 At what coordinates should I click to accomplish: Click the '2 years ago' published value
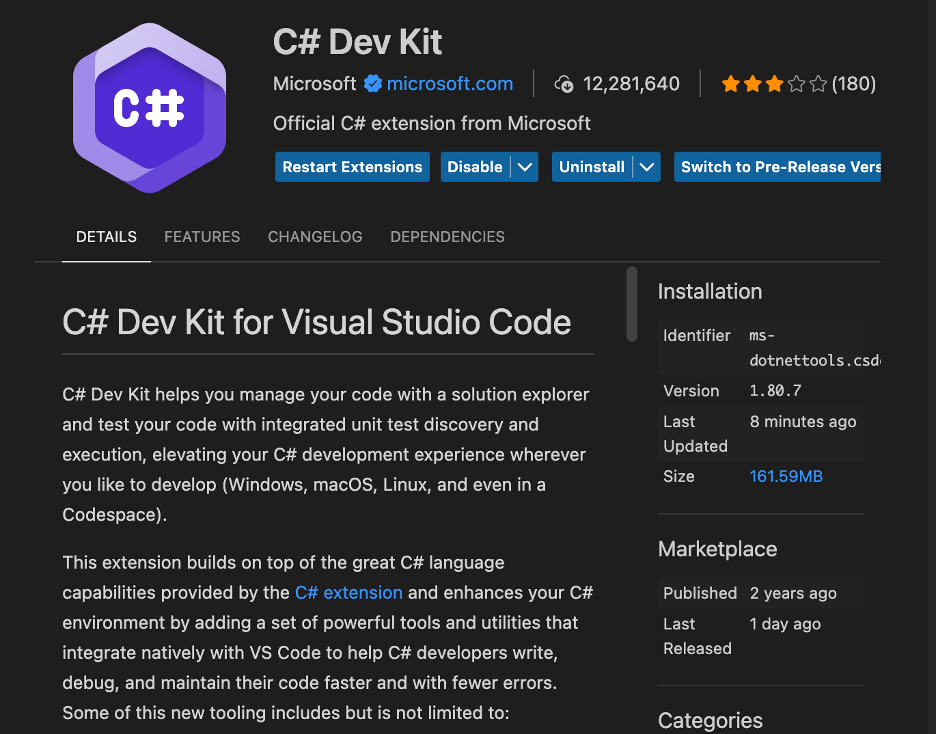793,593
